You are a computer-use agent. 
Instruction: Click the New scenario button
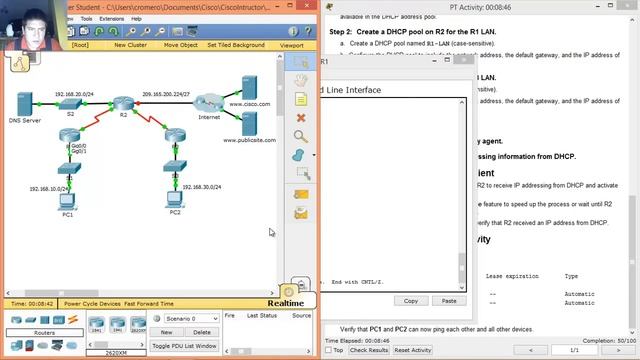167,332
